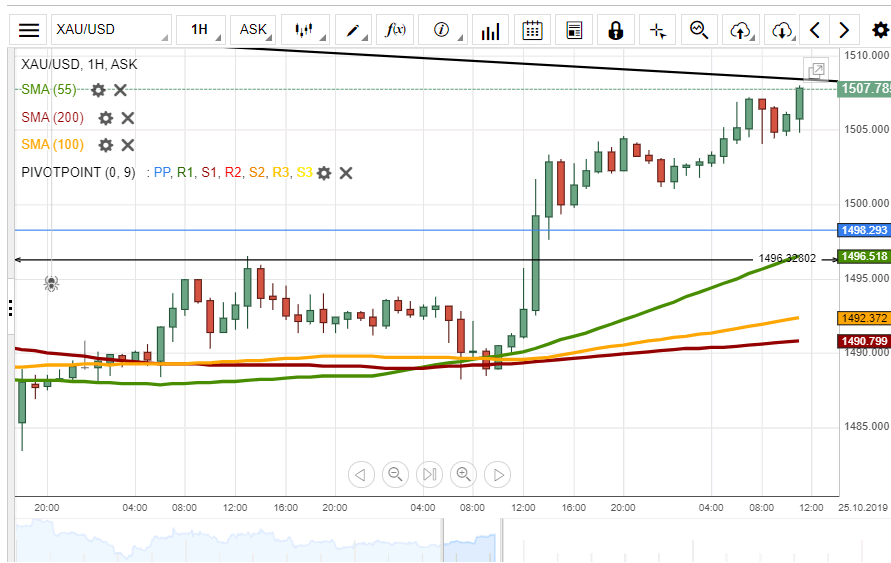Open PIVOTPOINT settings gear
Viewport: 891px width, 563px height.
(324, 173)
